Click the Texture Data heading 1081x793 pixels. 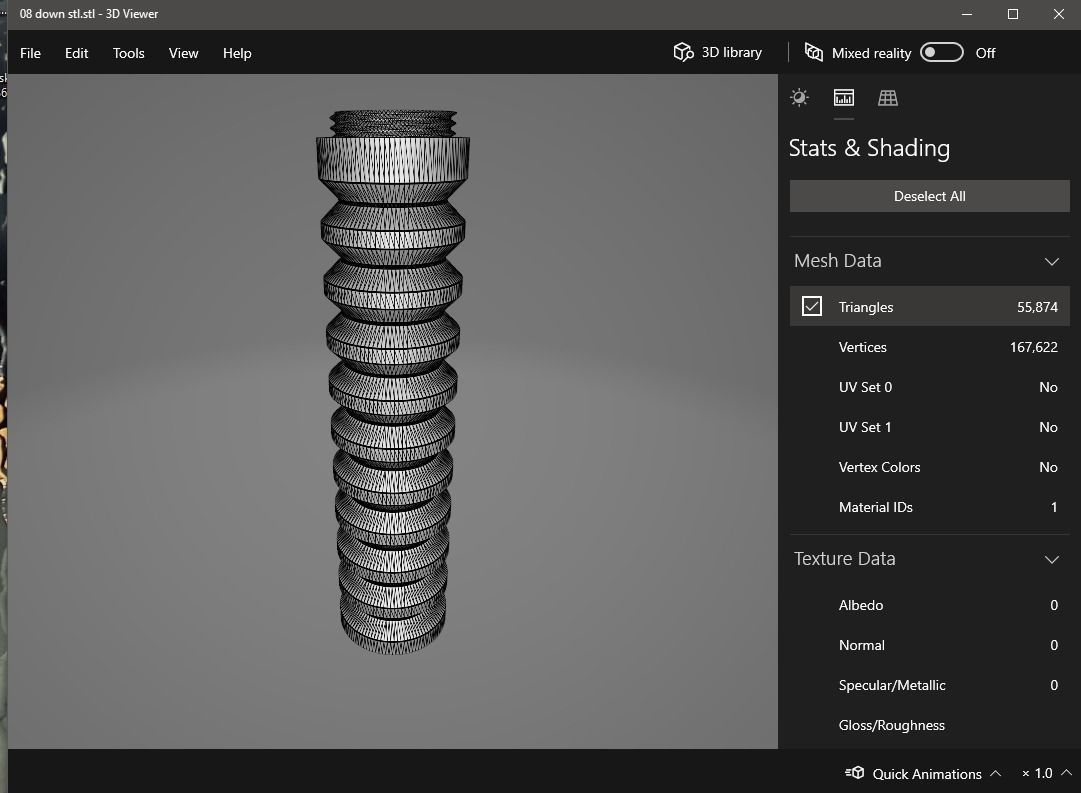845,559
